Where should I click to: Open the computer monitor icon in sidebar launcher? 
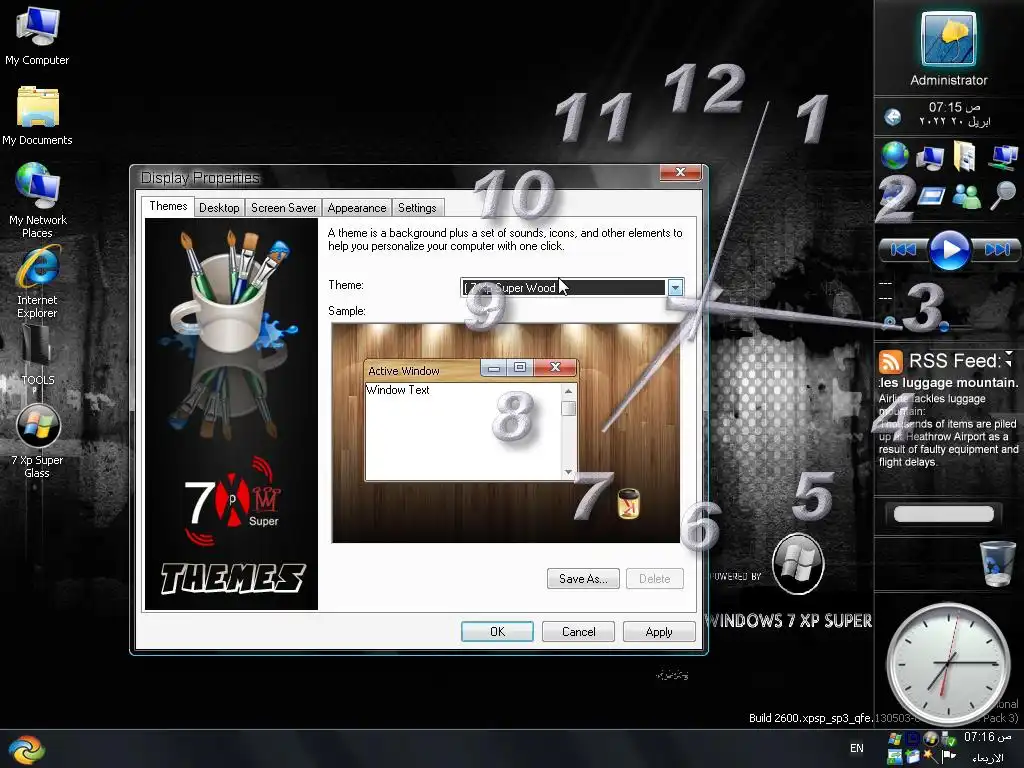[929, 158]
